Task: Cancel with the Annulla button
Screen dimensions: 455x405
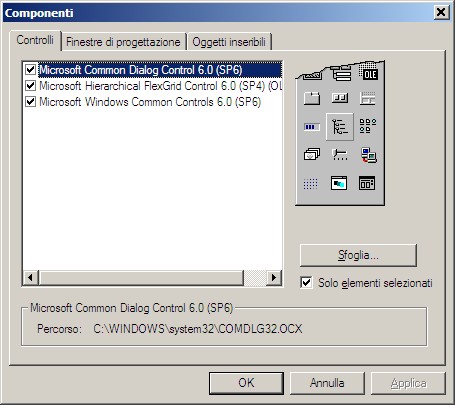Action: (x=327, y=383)
